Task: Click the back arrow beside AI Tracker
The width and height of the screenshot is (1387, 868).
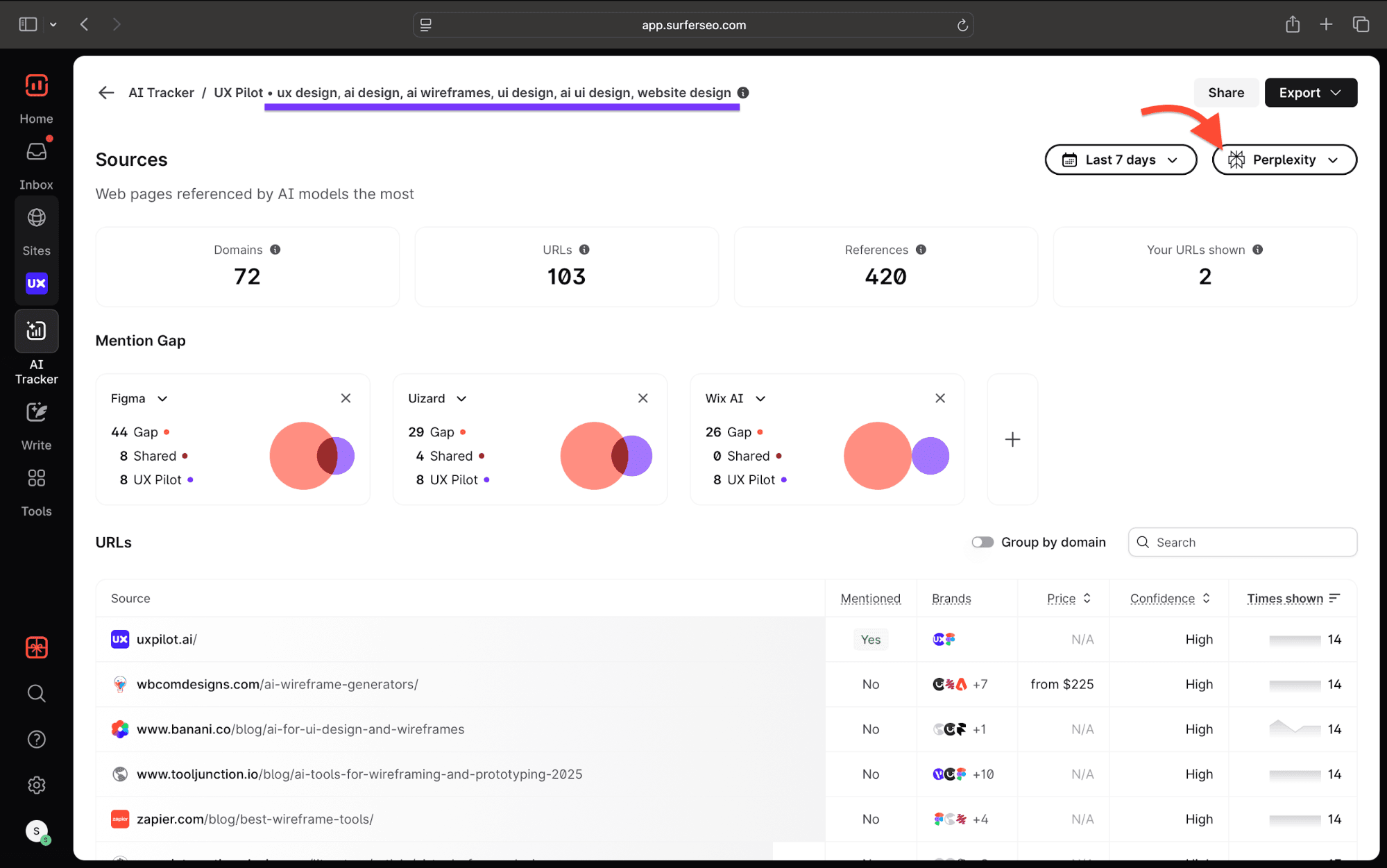Action: pyautogui.click(x=105, y=92)
